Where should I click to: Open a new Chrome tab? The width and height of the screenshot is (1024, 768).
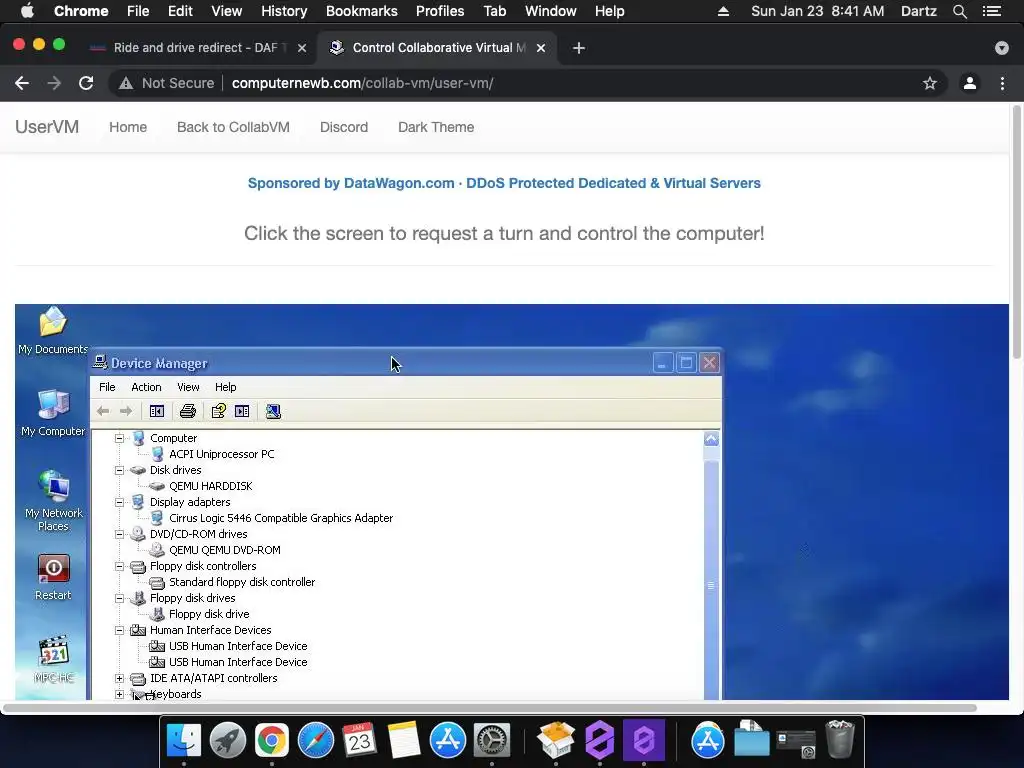coord(579,48)
